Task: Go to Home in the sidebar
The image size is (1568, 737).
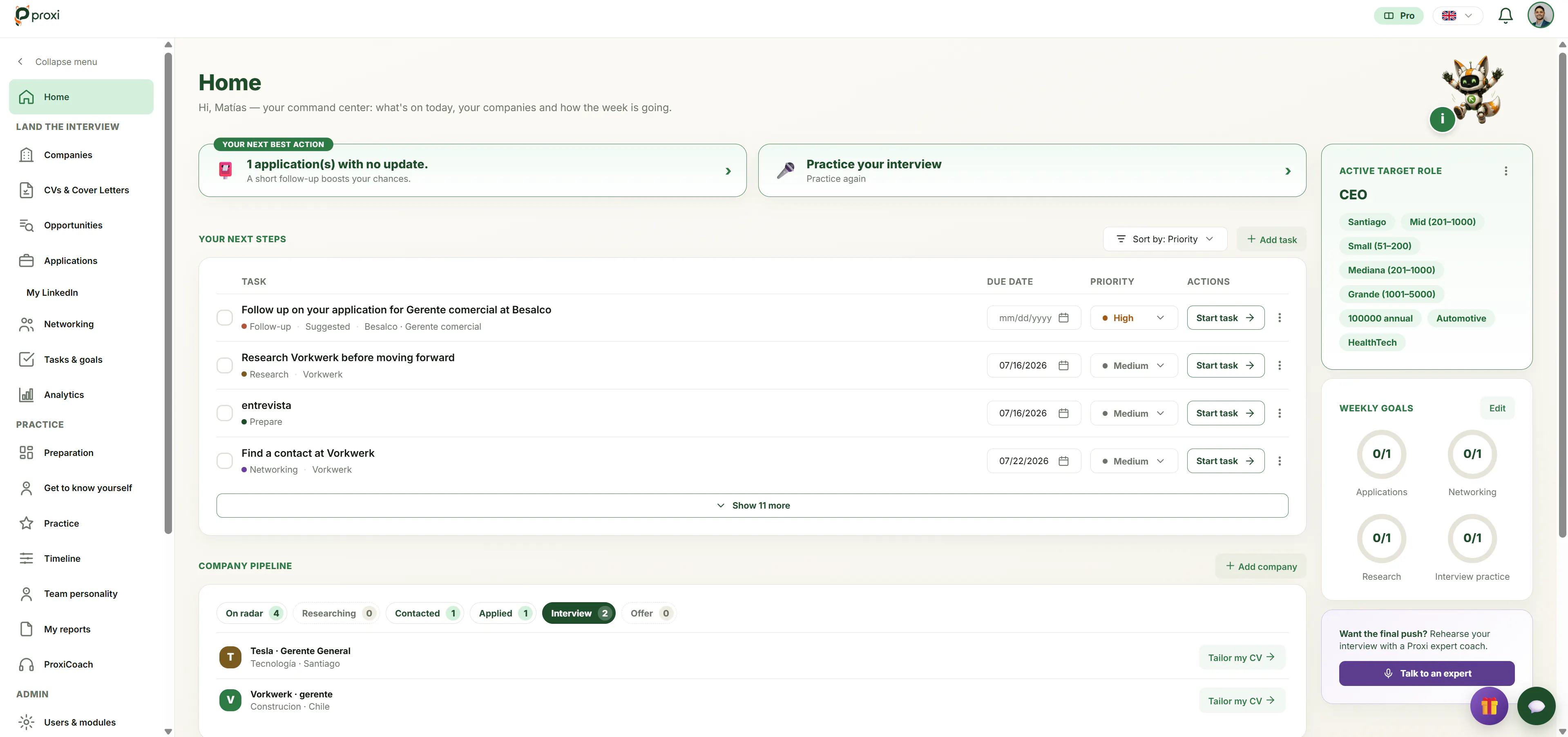Action: (81, 97)
